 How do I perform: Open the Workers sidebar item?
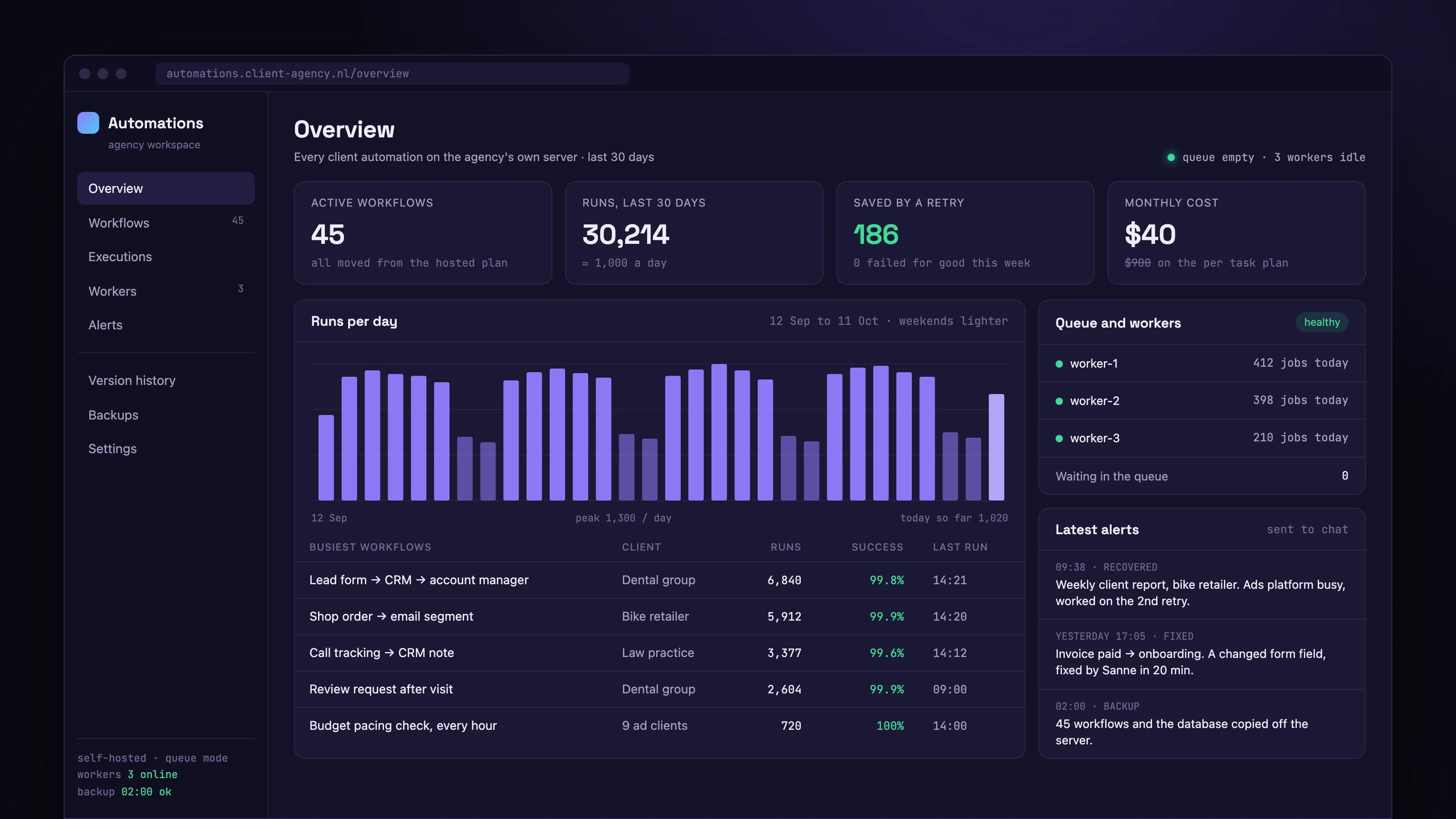[166, 291]
